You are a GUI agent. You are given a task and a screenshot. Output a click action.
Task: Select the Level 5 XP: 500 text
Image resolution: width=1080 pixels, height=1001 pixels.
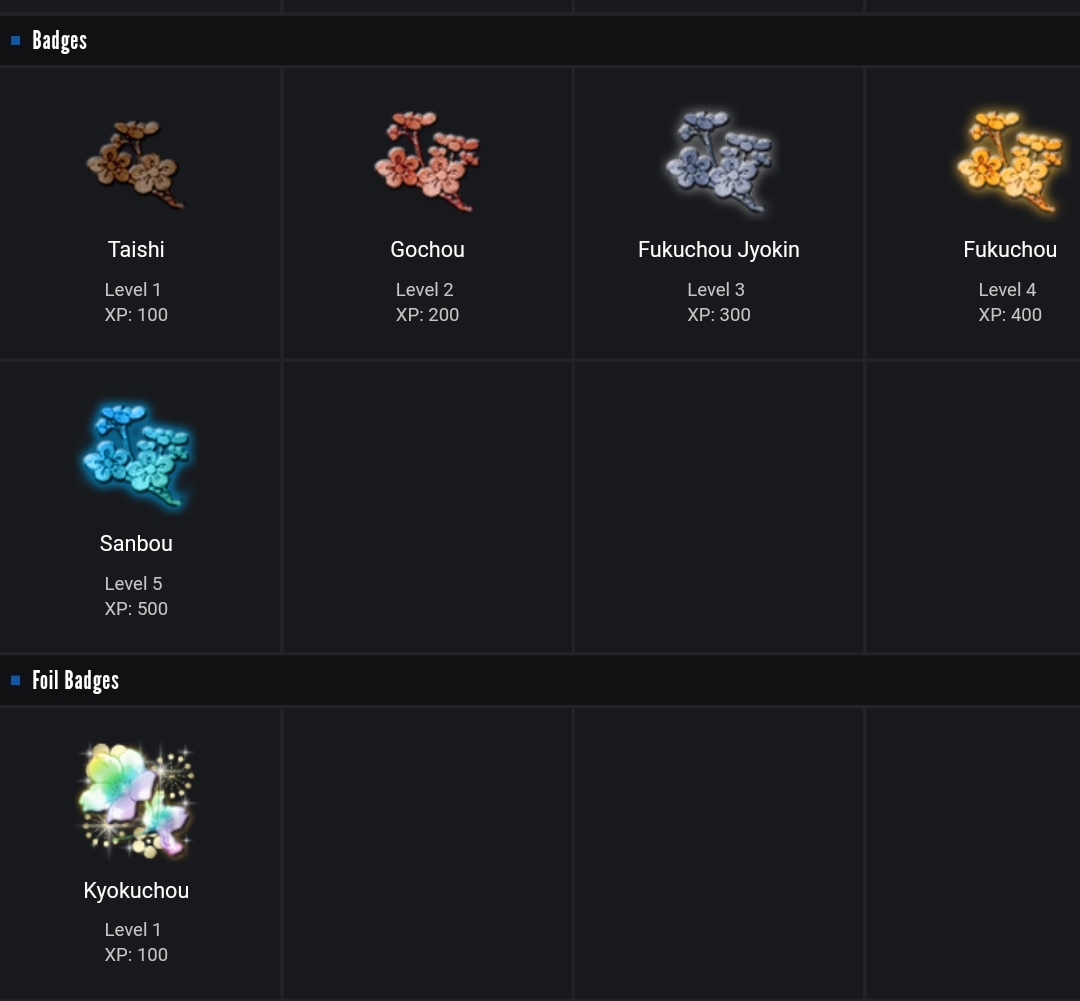[136, 596]
